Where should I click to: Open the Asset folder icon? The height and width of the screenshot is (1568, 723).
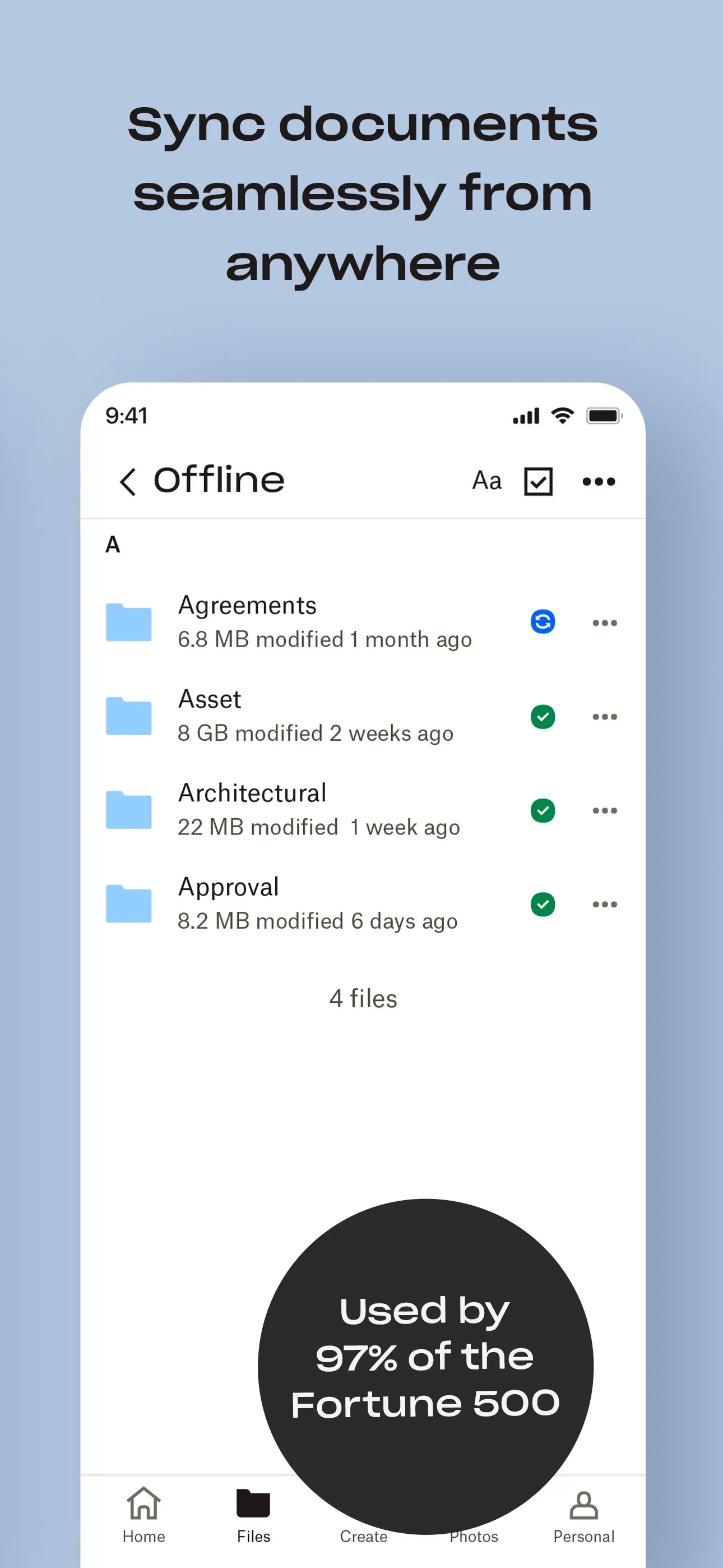coord(128,716)
